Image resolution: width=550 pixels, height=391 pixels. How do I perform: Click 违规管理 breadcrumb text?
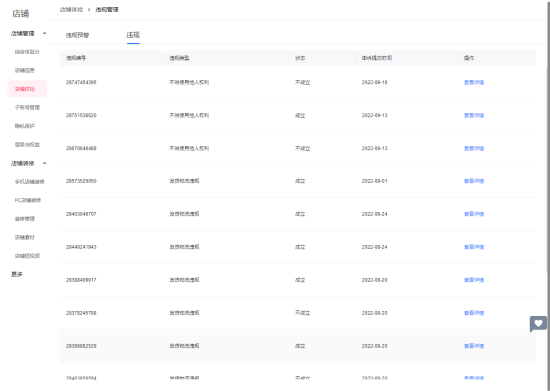tap(107, 9)
